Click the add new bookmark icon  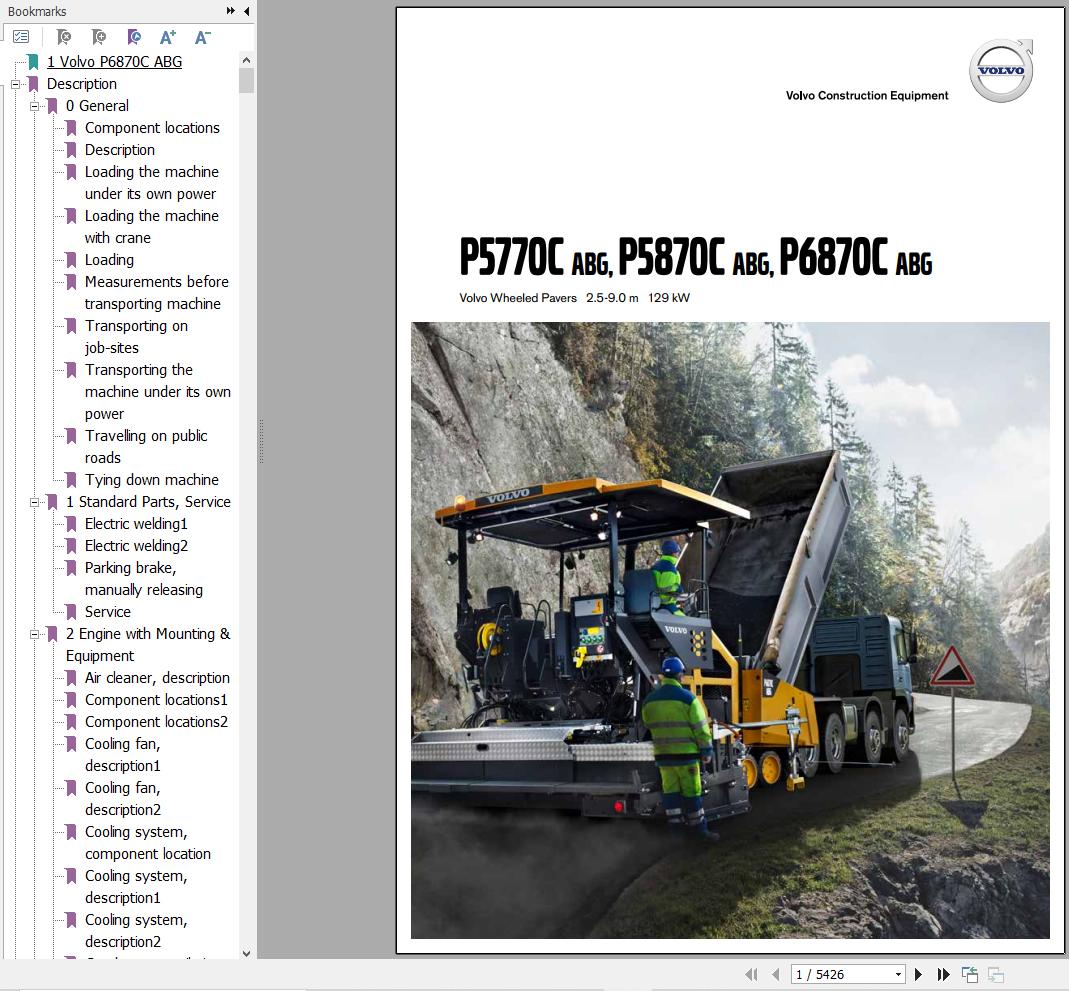pyautogui.click(x=99, y=37)
